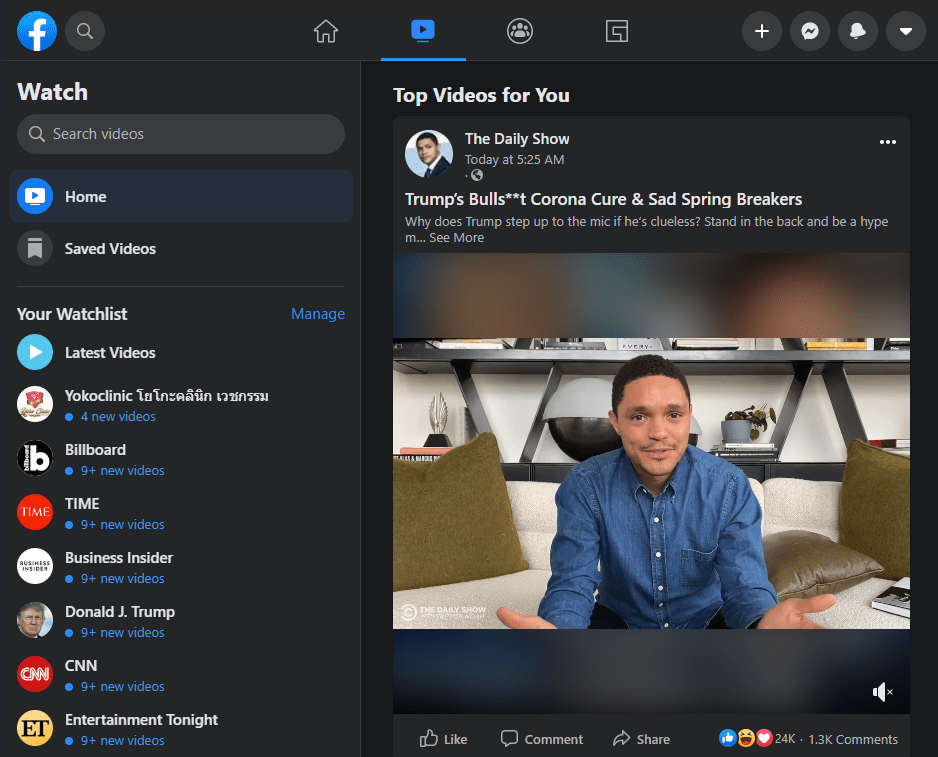The width and height of the screenshot is (938, 757).
Task: Open the search magnifier button in top bar
Action: click(85, 31)
